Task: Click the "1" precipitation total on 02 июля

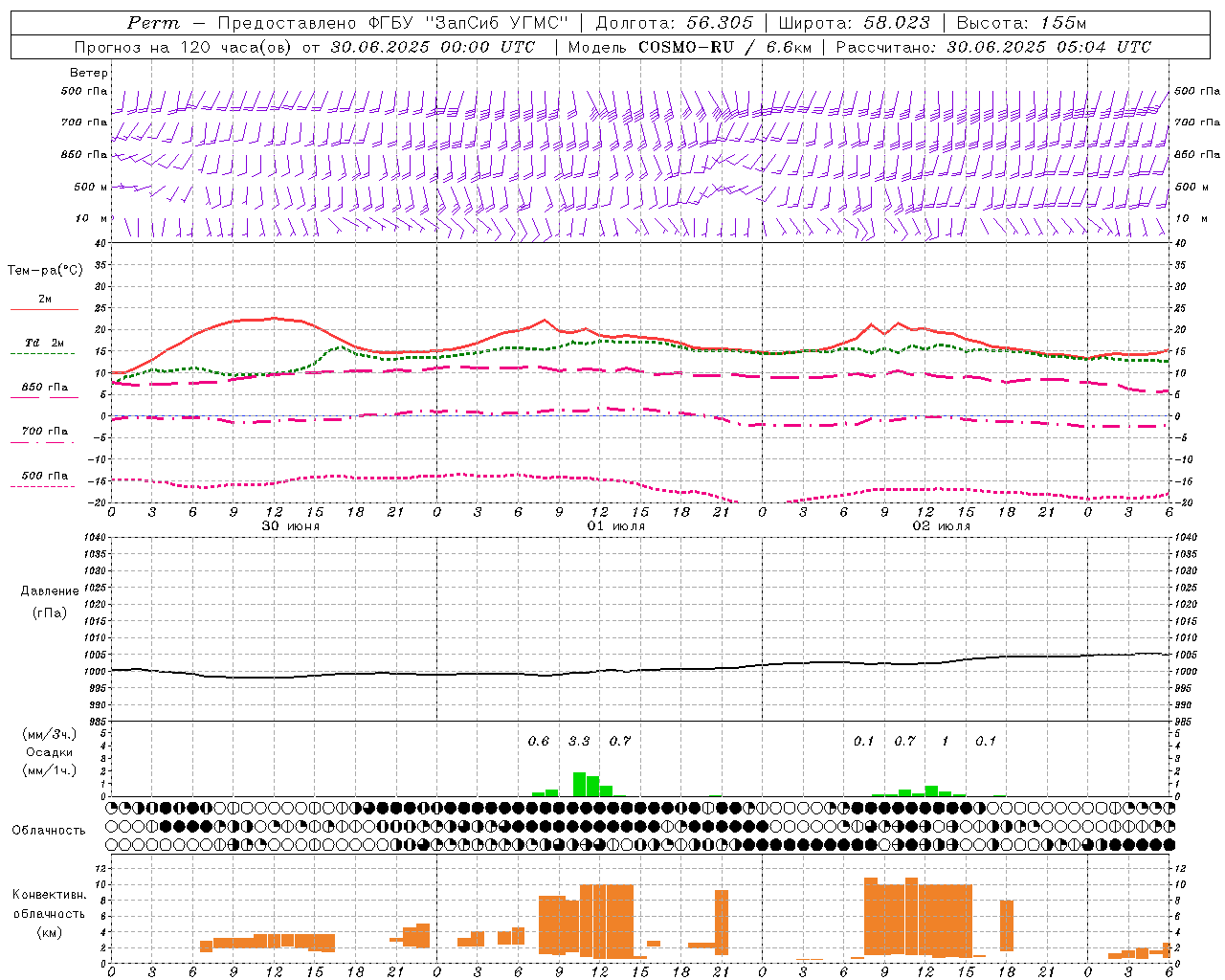Action: pyautogui.click(x=946, y=741)
